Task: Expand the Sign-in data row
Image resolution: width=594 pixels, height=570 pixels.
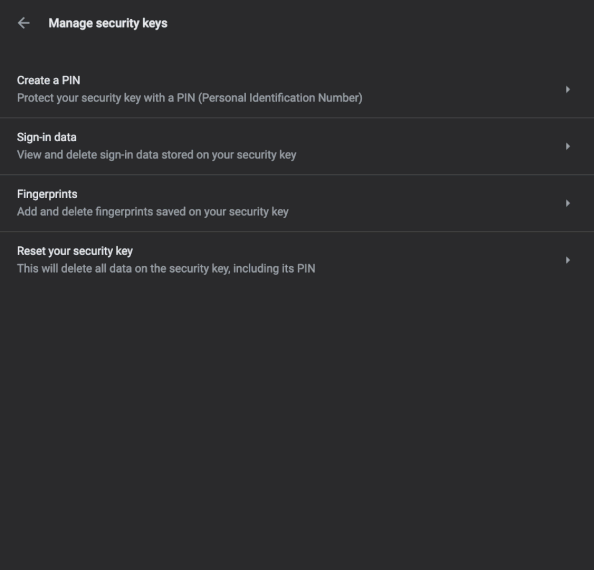Action: coord(297,146)
